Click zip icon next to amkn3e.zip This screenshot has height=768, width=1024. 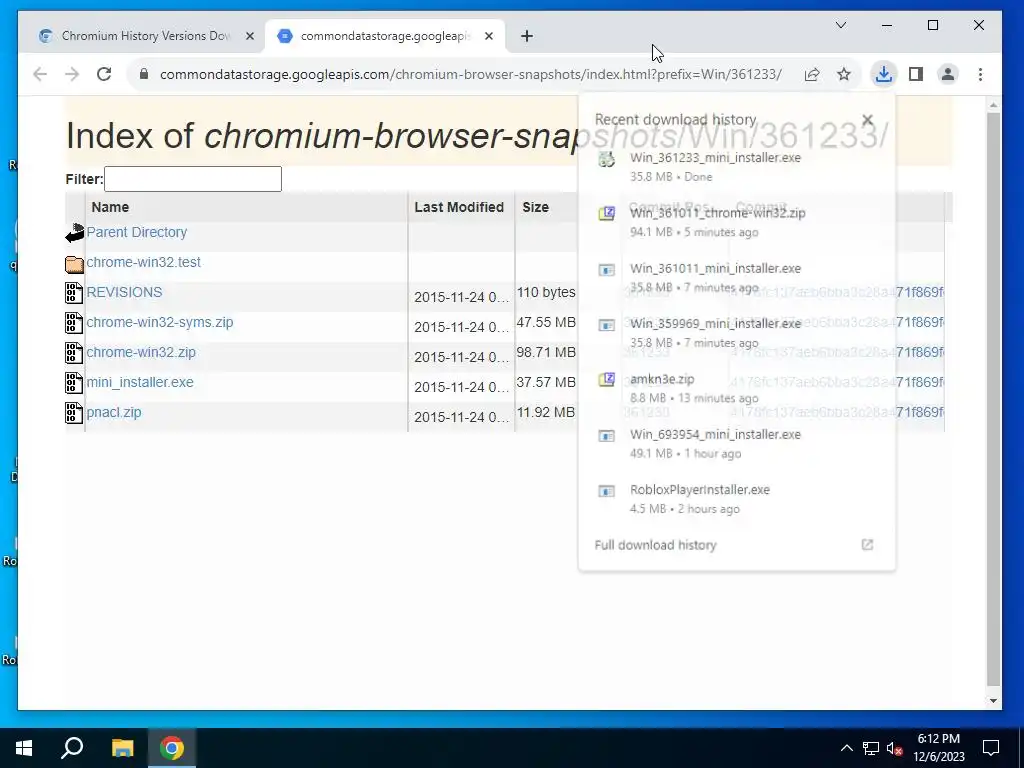pos(607,379)
